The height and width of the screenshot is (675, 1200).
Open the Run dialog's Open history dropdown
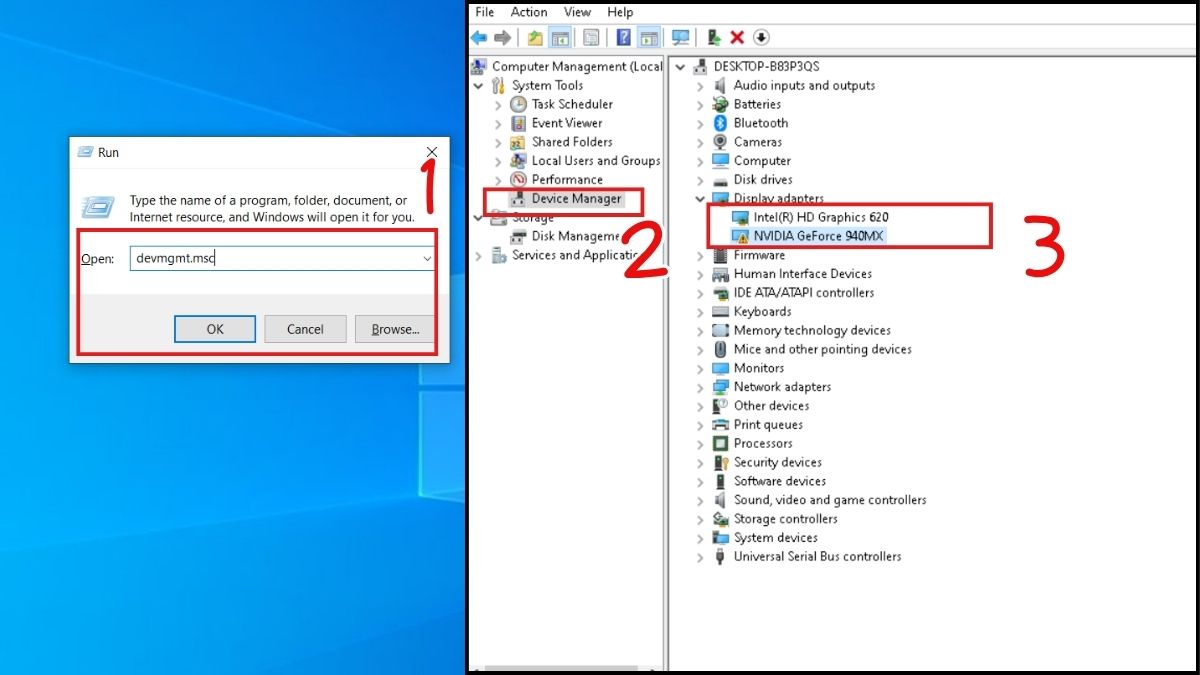tap(427, 258)
